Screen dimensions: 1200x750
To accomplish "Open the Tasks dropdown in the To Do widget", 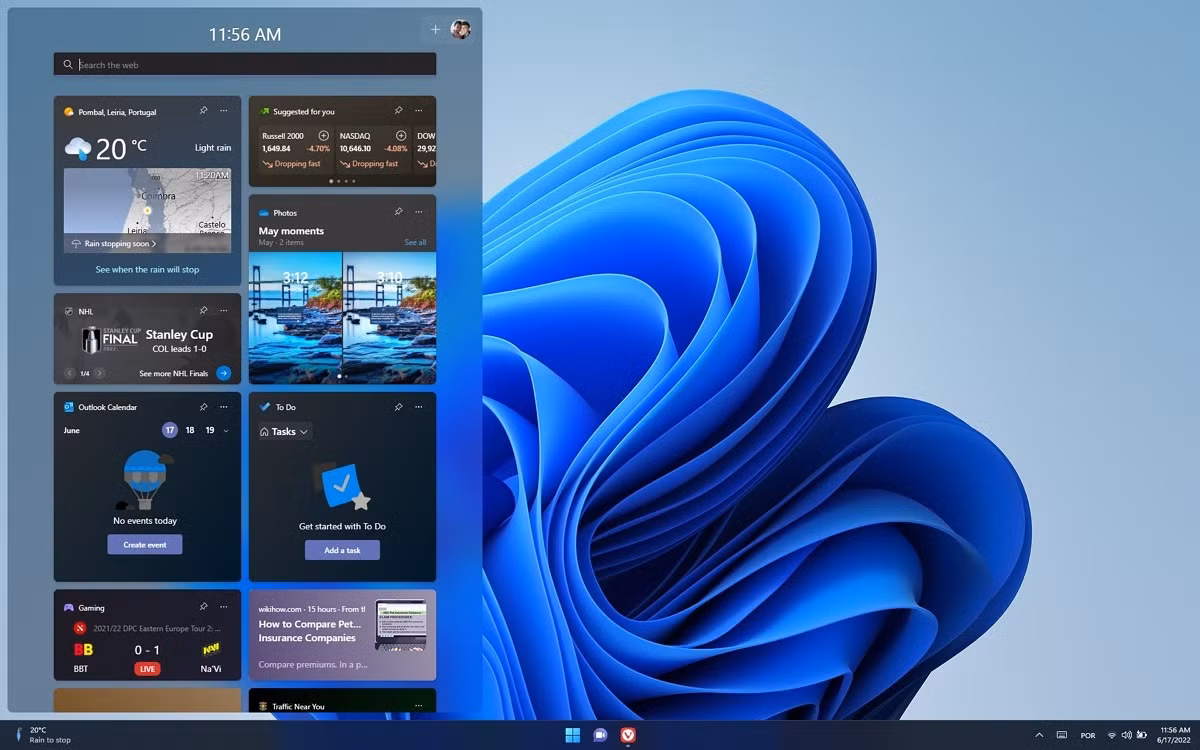I will pyautogui.click(x=283, y=431).
